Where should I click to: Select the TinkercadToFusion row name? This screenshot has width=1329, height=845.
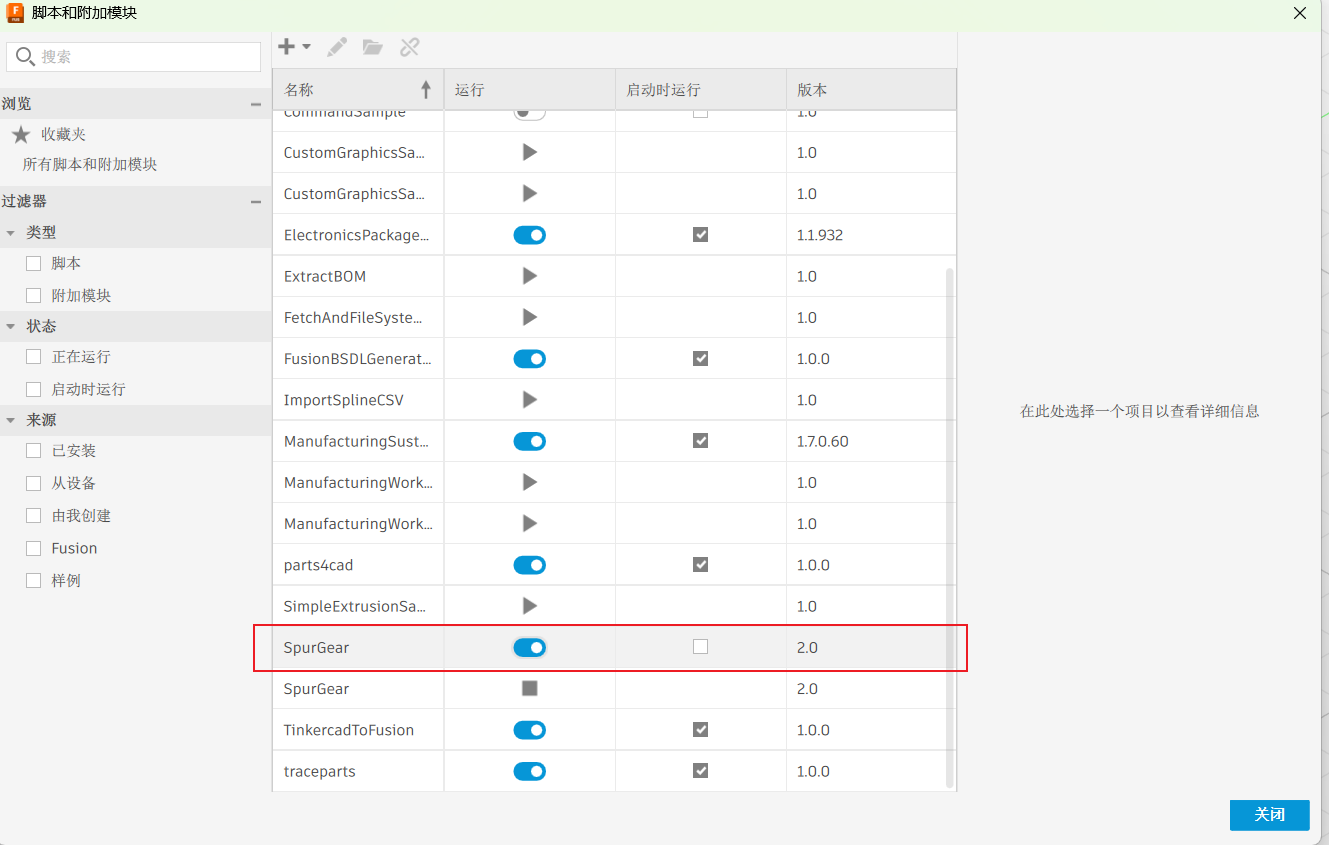(349, 730)
